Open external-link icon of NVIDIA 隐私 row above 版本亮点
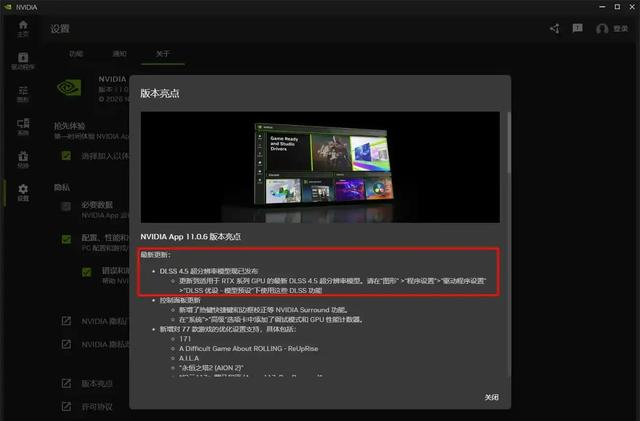Viewport: 640px width, 421px height. click(66, 344)
